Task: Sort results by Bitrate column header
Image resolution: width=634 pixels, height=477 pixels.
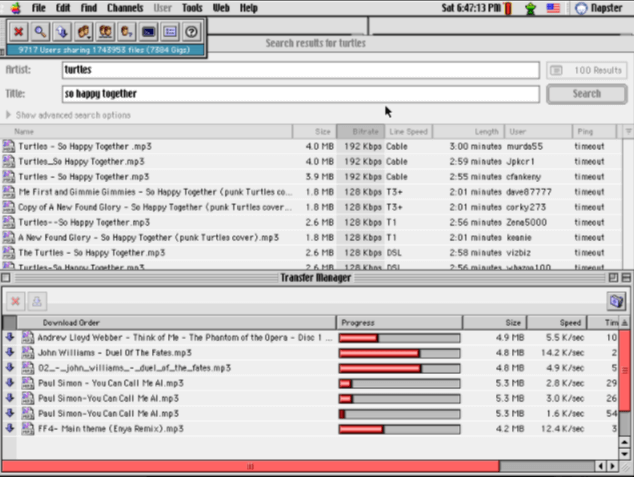Action: 360,131
